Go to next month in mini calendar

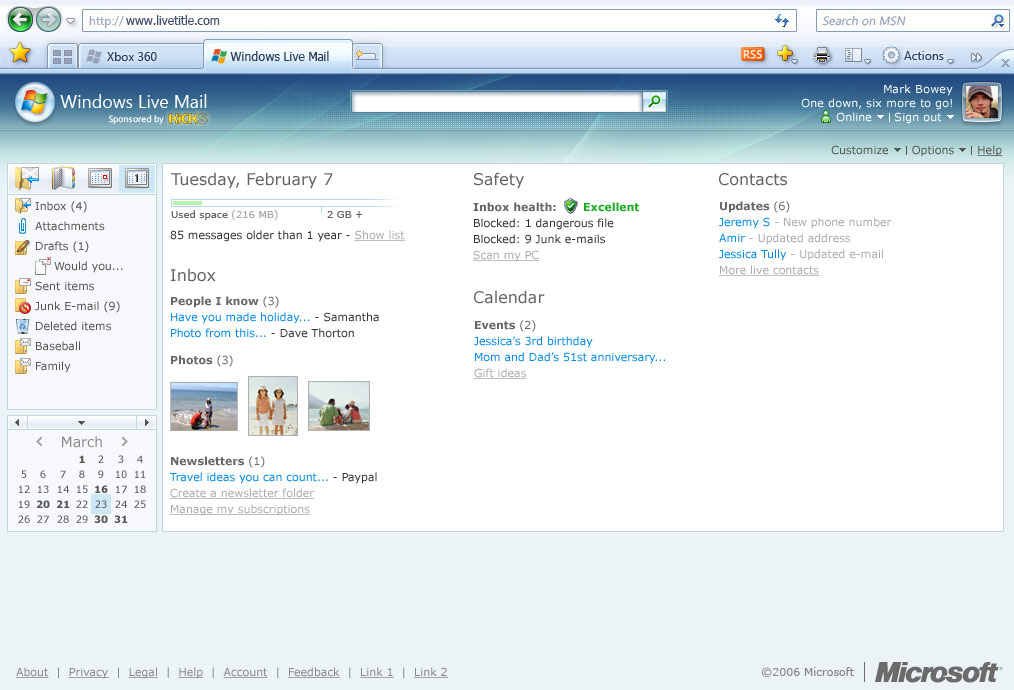point(125,442)
